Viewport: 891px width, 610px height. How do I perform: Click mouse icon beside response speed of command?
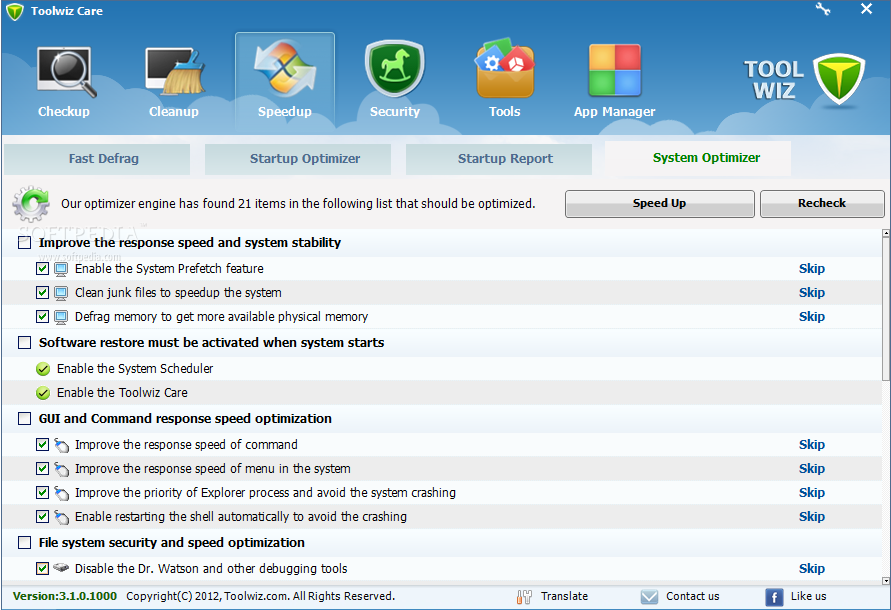click(61, 445)
